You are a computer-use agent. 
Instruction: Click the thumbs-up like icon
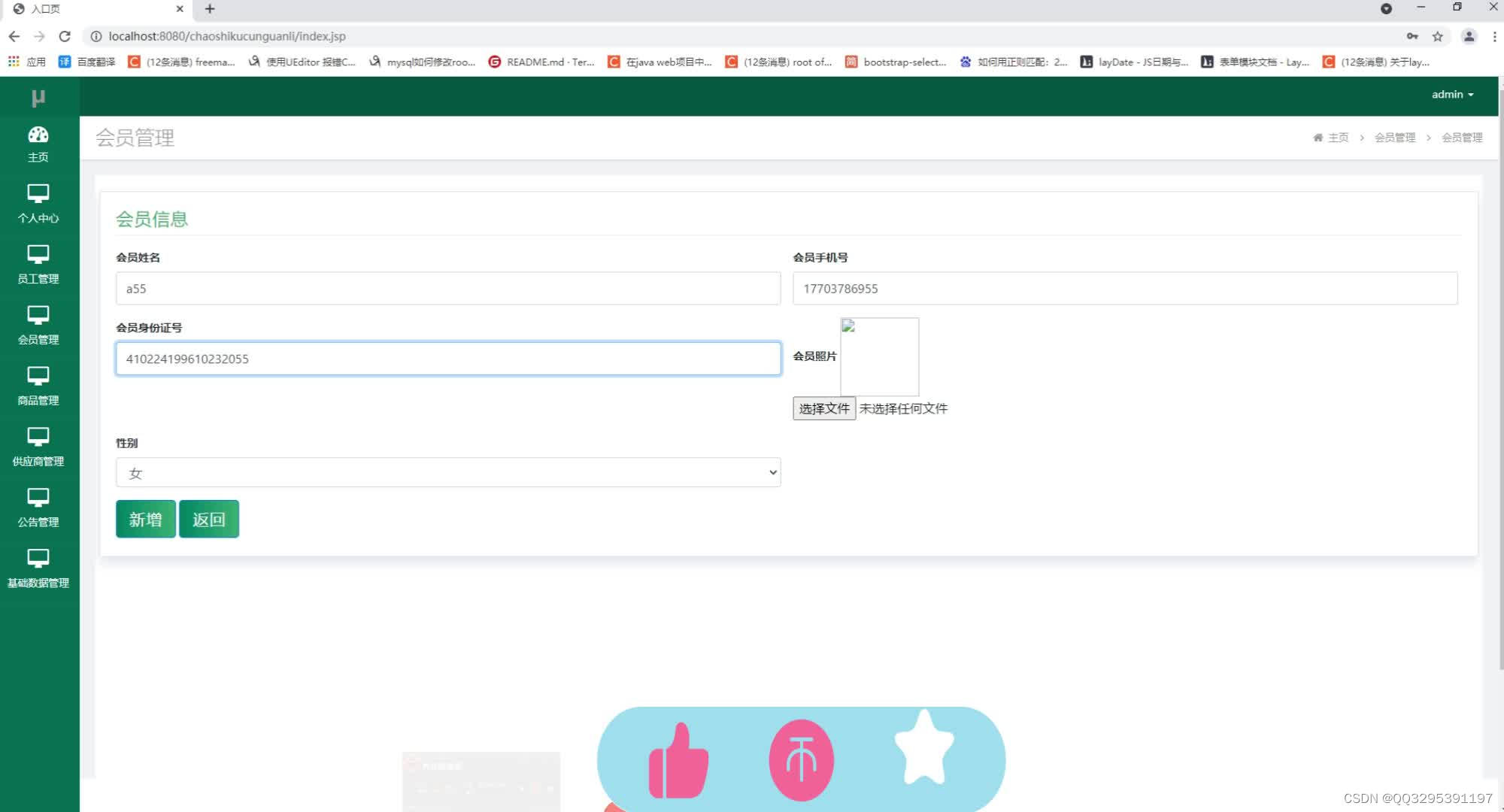[678, 760]
